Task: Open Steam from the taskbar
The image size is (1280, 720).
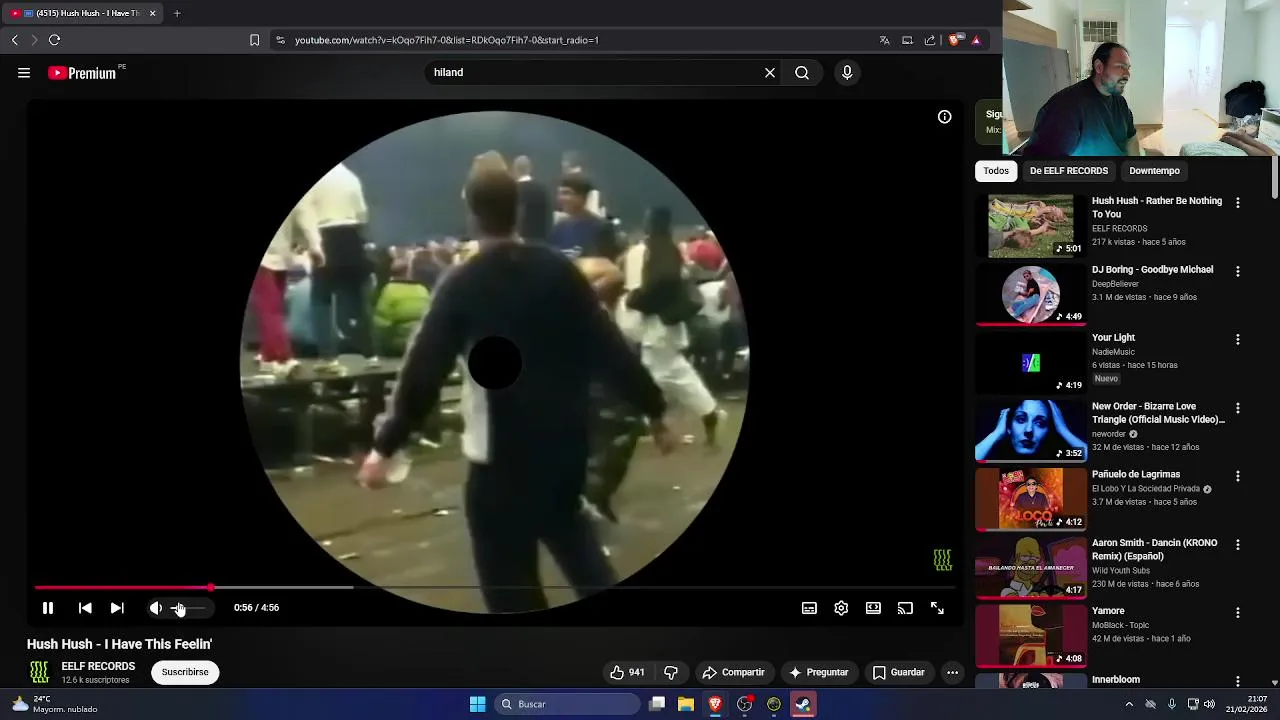Action: pyautogui.click(x=803, y=704)
